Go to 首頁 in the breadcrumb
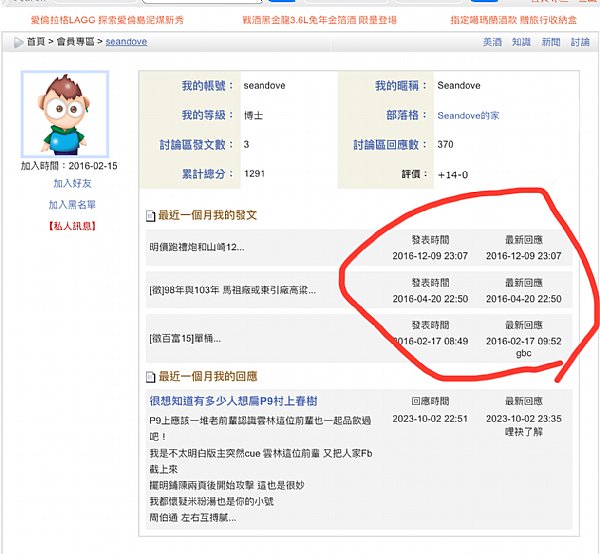This screenshot has height=554, width=600. point(36,41)
